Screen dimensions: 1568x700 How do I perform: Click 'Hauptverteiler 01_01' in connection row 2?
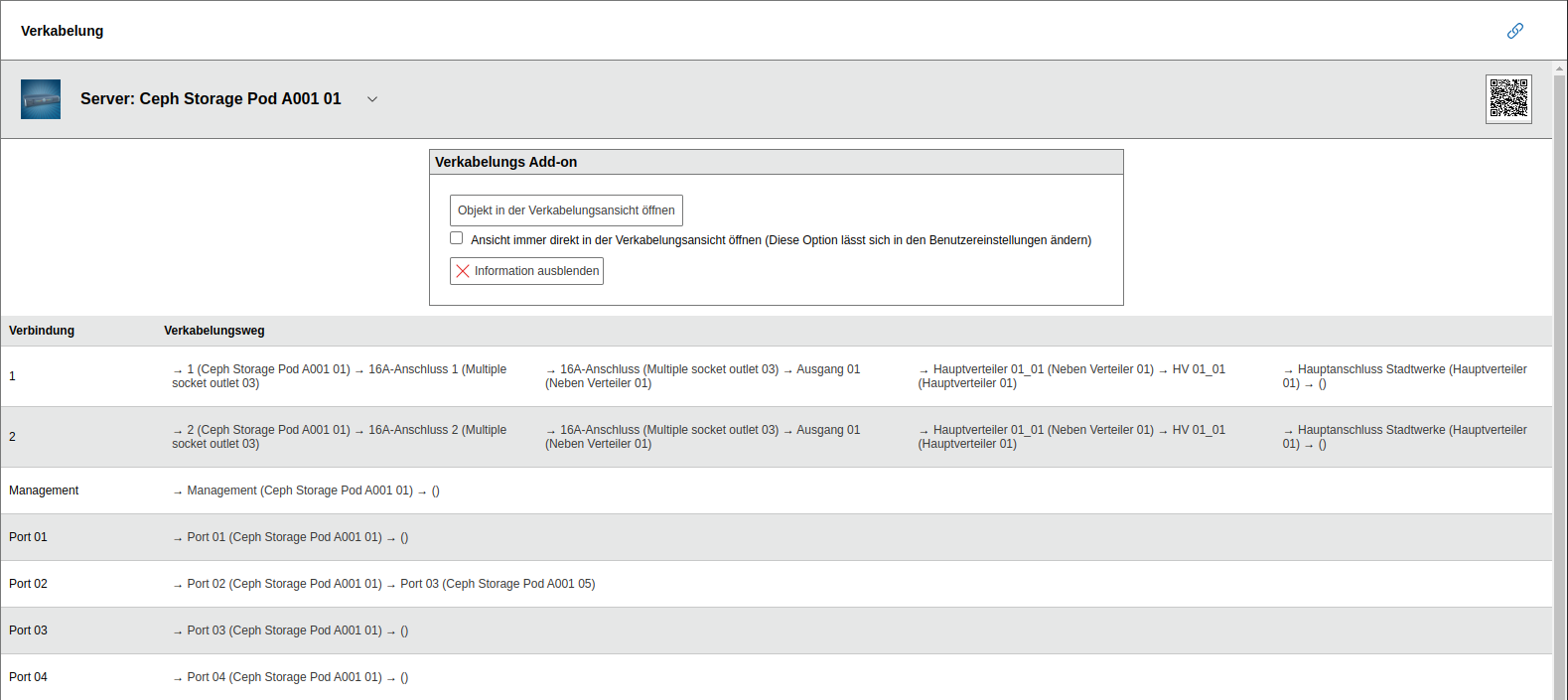1043,430
